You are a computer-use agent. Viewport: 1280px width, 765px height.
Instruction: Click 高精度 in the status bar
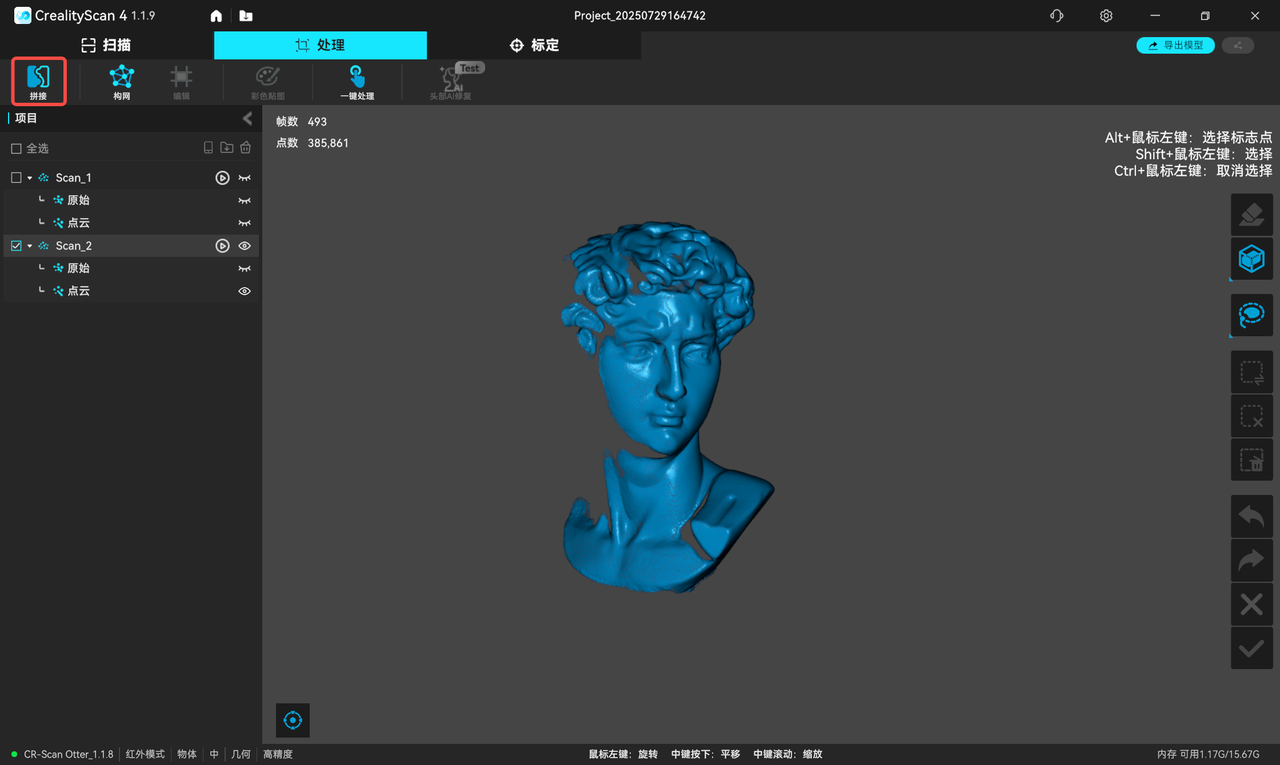[x=278, y=754]
